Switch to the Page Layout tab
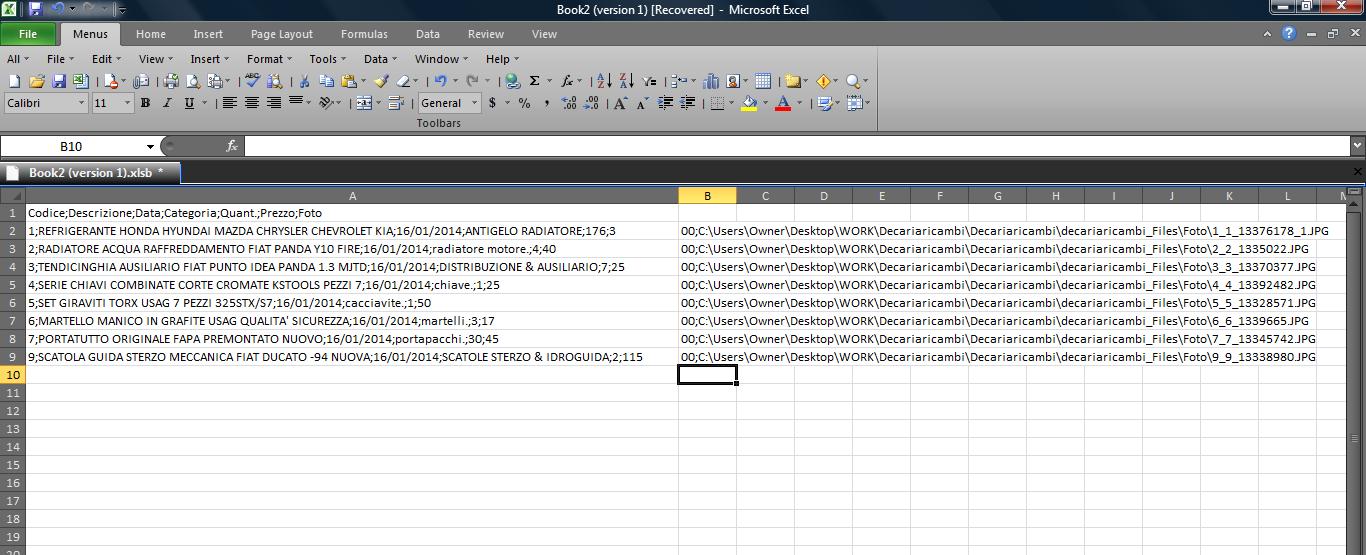This screenshot has width=1366, height=555. 282,34
